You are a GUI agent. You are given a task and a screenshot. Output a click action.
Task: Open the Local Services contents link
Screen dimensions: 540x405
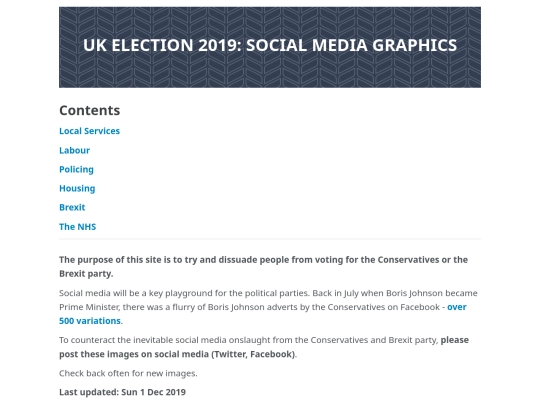pos(89,131)
